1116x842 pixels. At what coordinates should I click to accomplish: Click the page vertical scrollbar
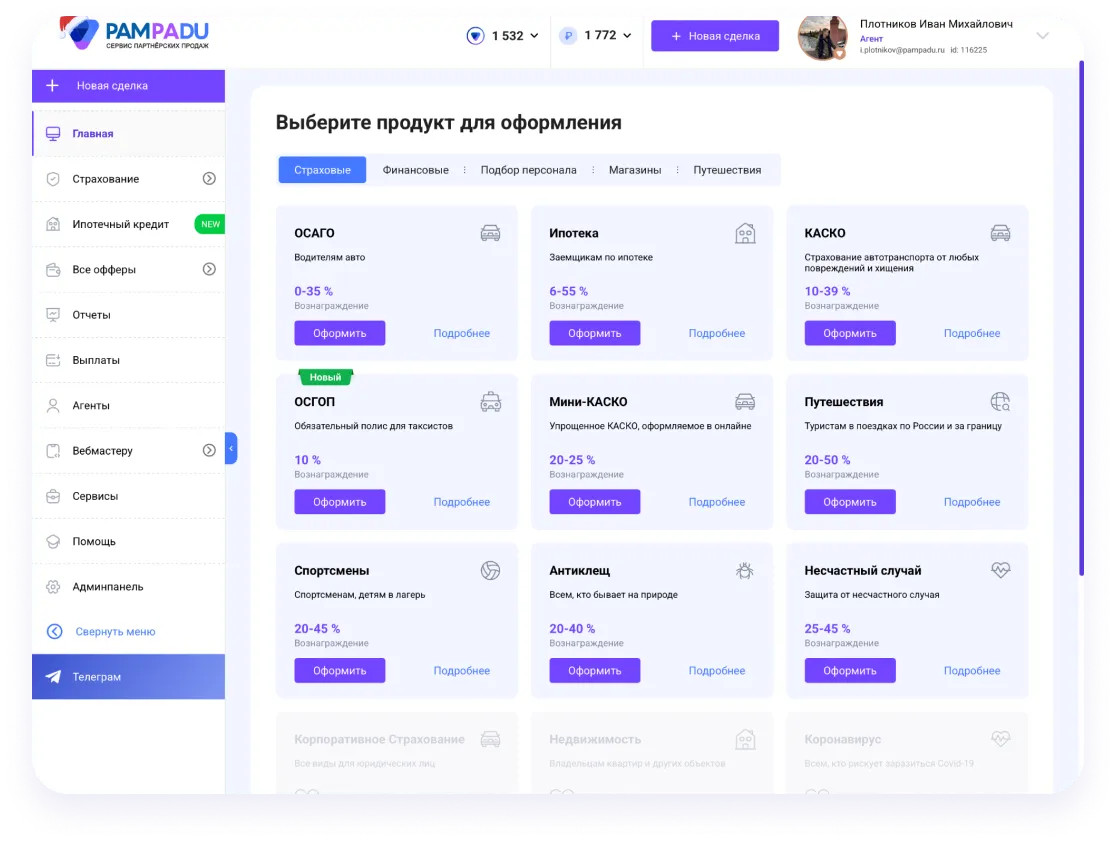[x=1081, y=320]
